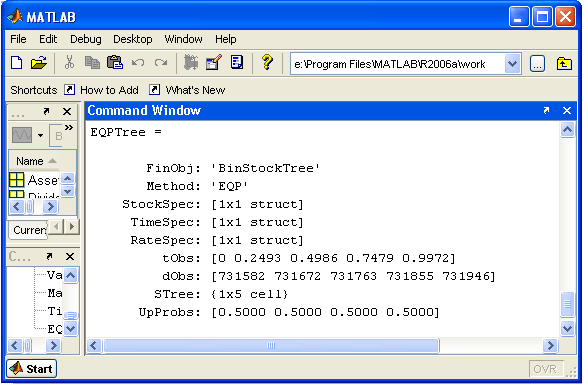Expand the plot type dropdown arrow
The image size is (584, 385).
click(40, 136)
